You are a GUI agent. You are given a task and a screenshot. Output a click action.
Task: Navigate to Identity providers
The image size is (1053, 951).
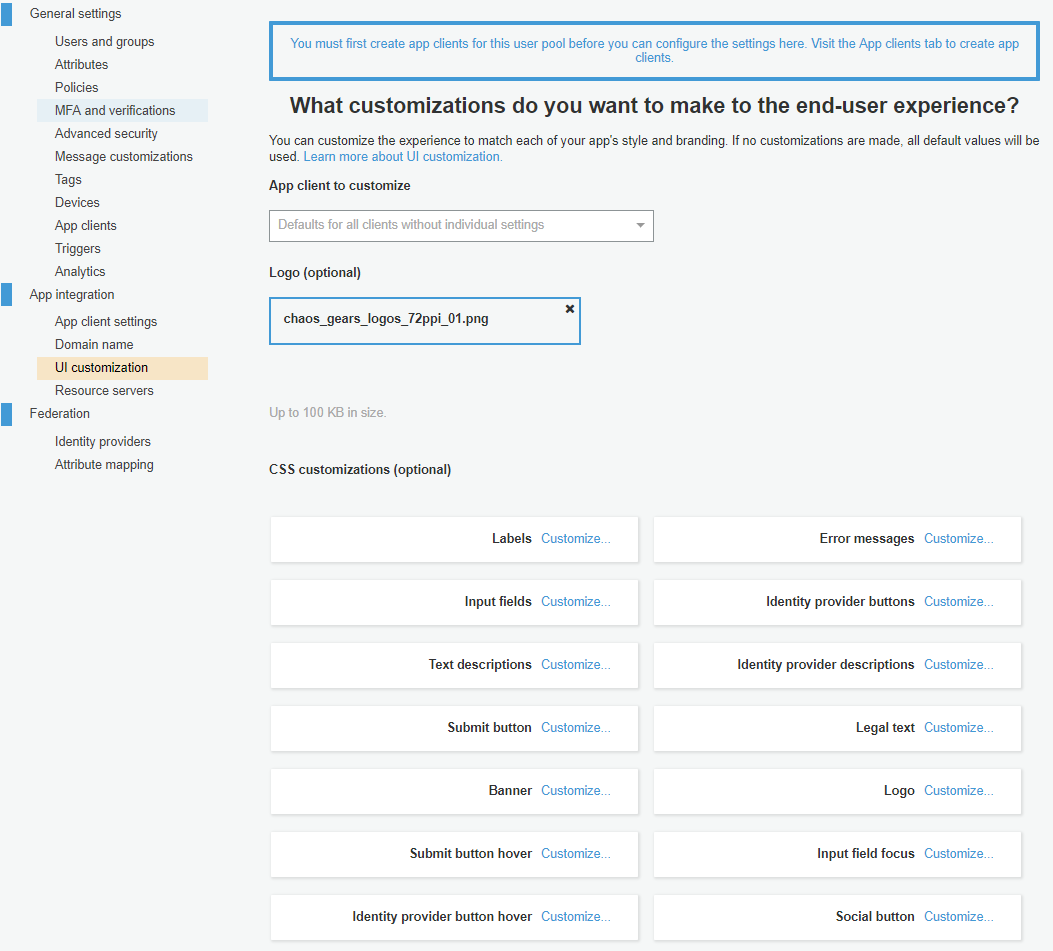click(103, 442)
